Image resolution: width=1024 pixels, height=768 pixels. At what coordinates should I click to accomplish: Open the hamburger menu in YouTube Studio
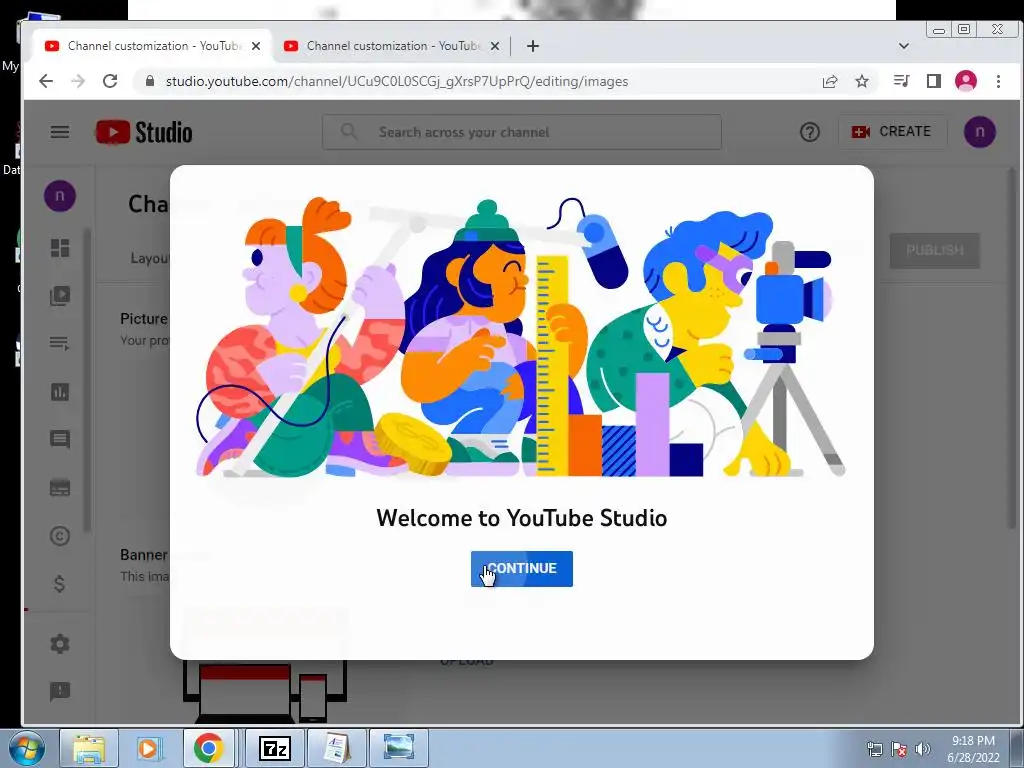(60, 132)
